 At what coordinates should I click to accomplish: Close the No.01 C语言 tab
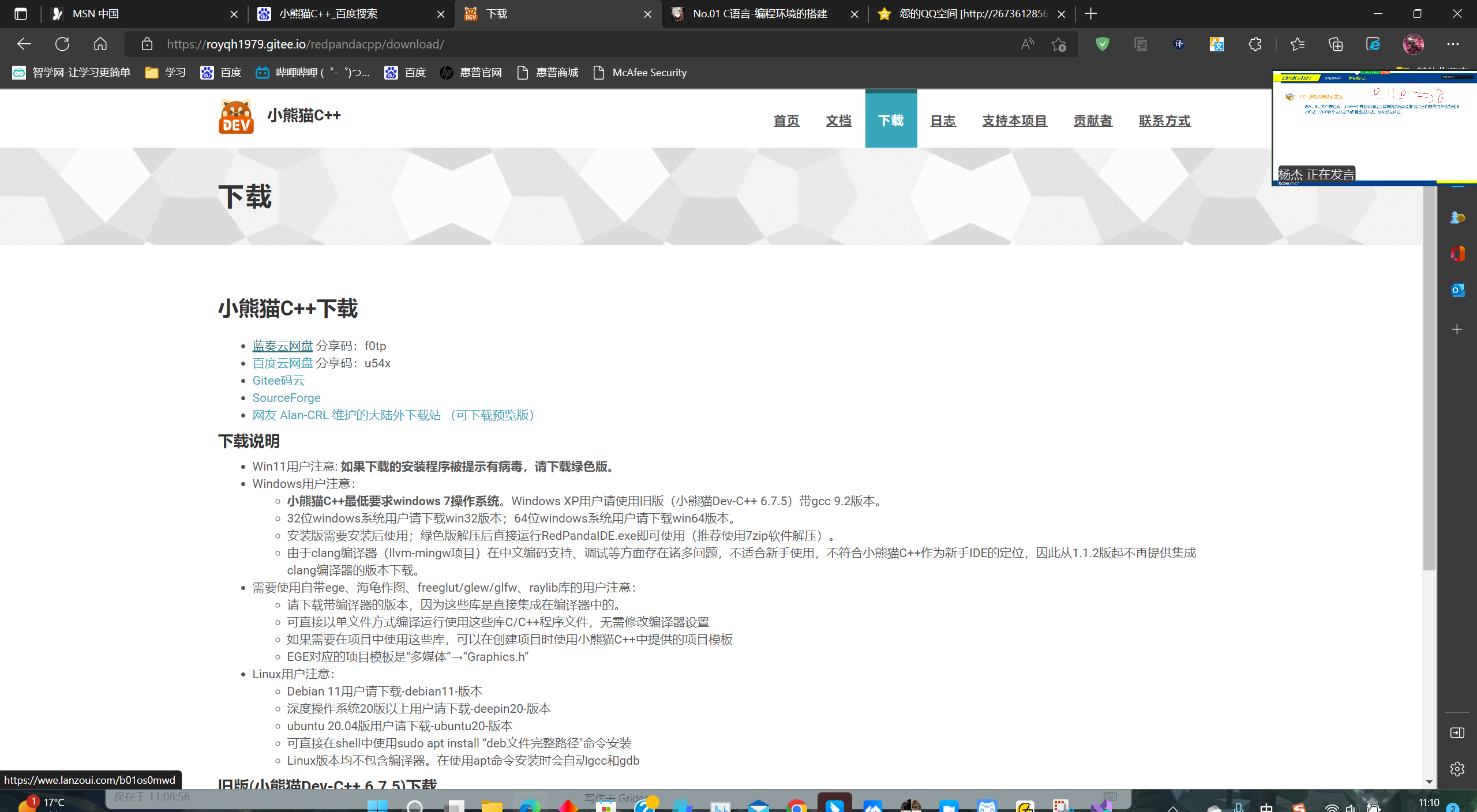[854, 14]
